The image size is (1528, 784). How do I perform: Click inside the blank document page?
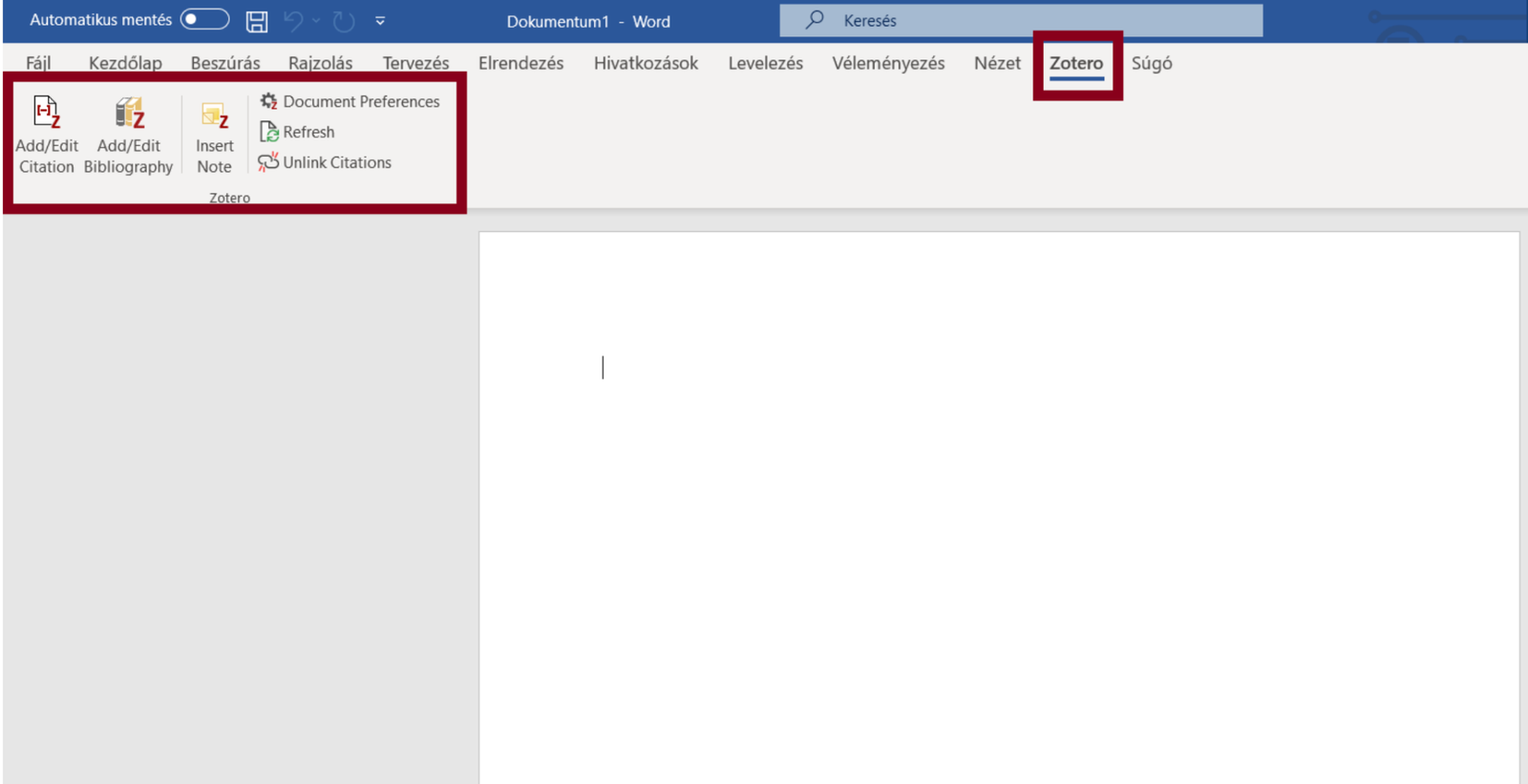pos(999,507)
